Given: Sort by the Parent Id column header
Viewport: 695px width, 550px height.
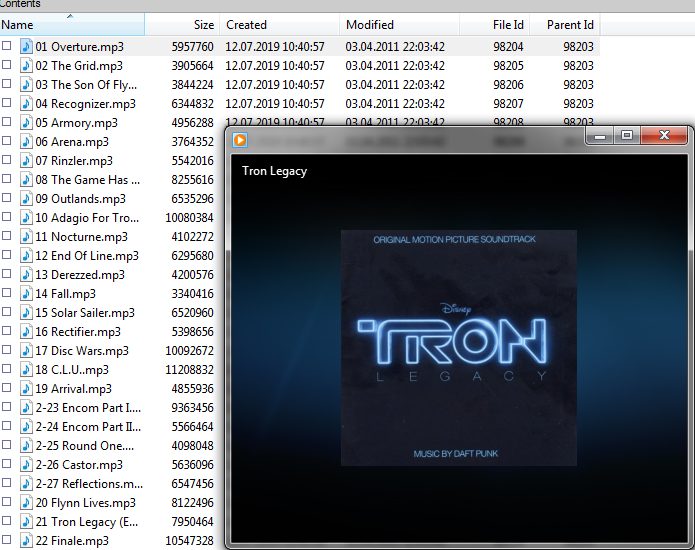Looking at the screenshot, I should (x=565, y=24).
